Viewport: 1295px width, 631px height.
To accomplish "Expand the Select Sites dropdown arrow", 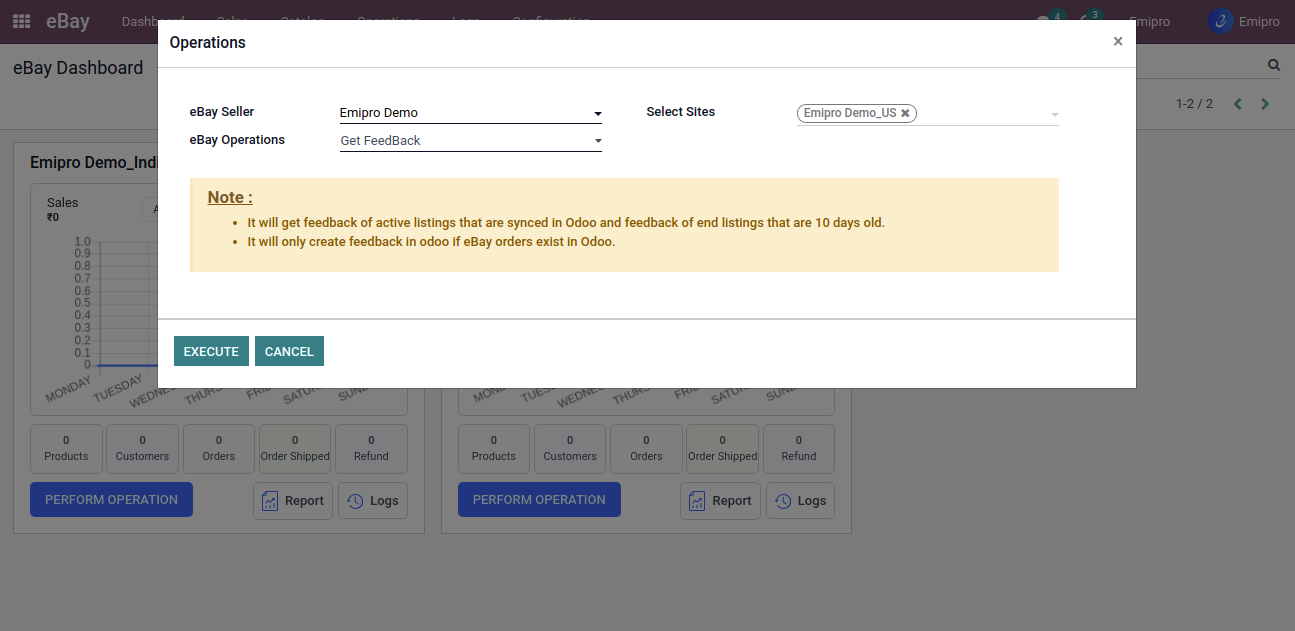I will [x=1054, y=115].
